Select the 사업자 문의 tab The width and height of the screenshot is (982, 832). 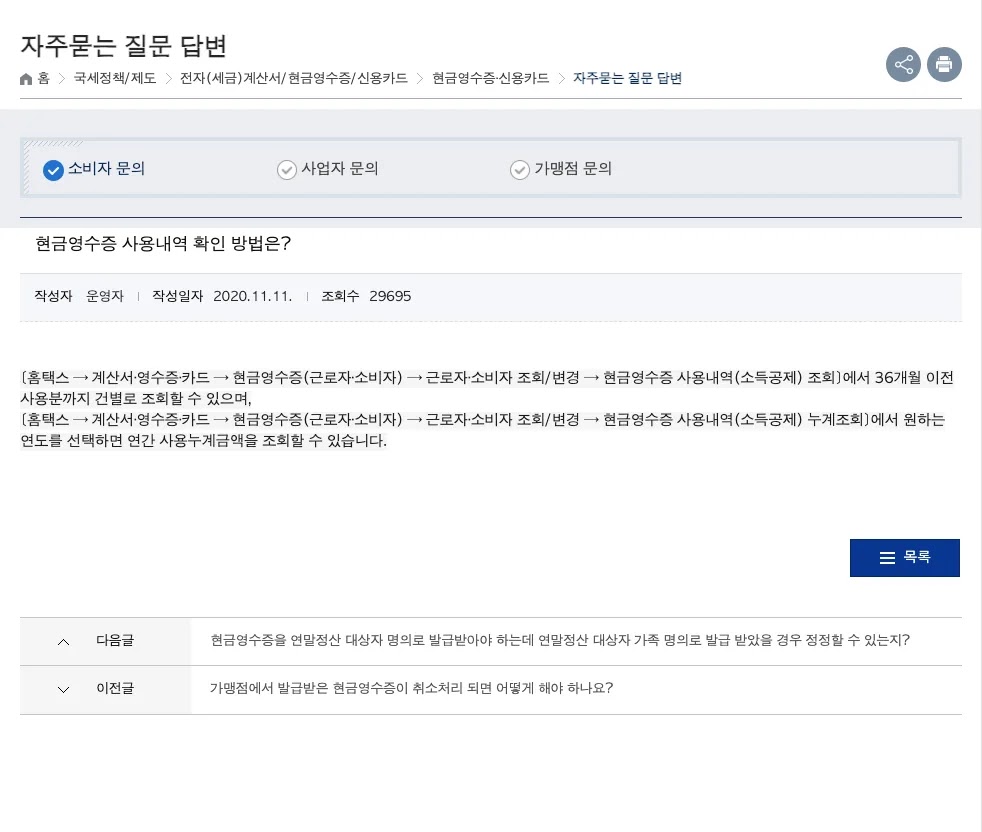(328, 169)
